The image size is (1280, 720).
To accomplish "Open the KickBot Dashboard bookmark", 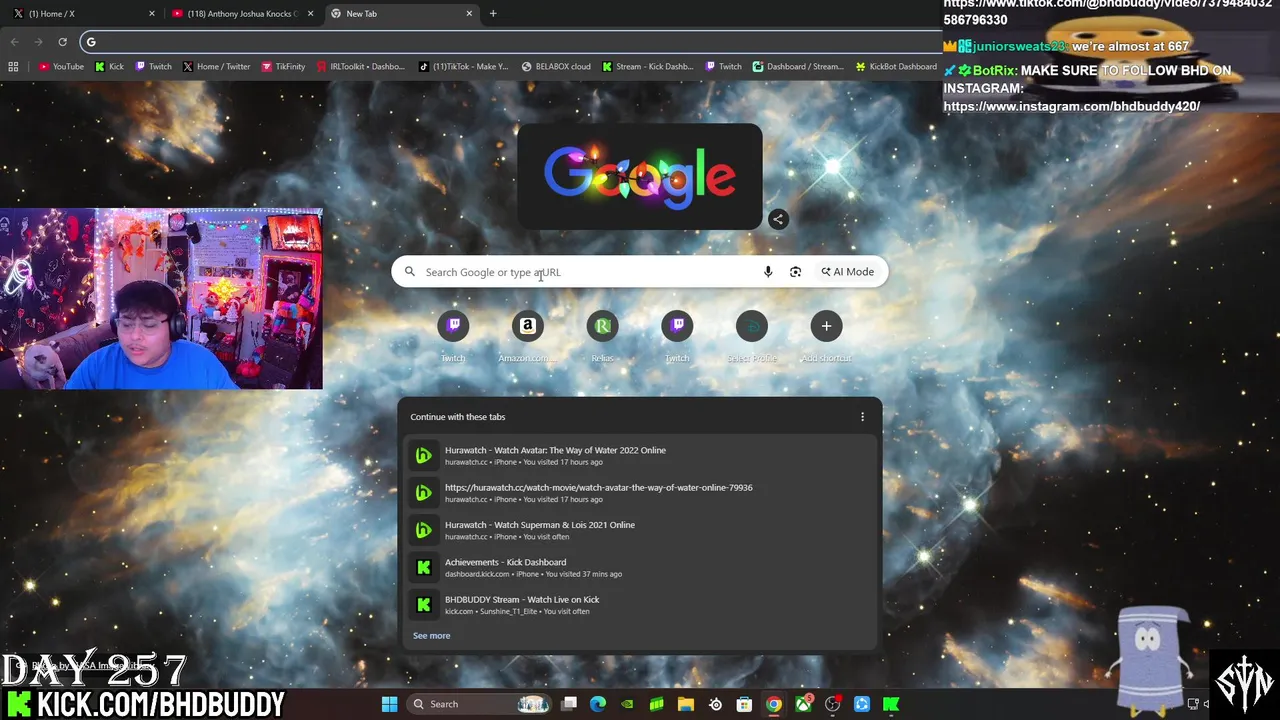I will click(896, 67).
